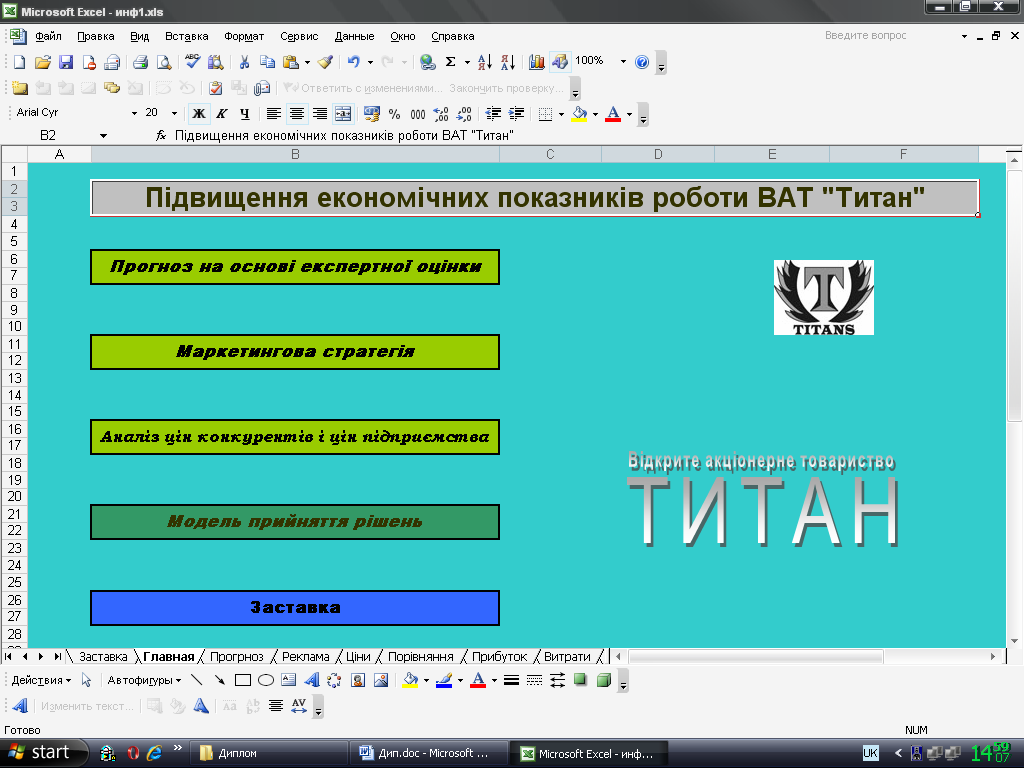
Task: Click the Модель прийняття рішень button
Action: pos(295,522)
